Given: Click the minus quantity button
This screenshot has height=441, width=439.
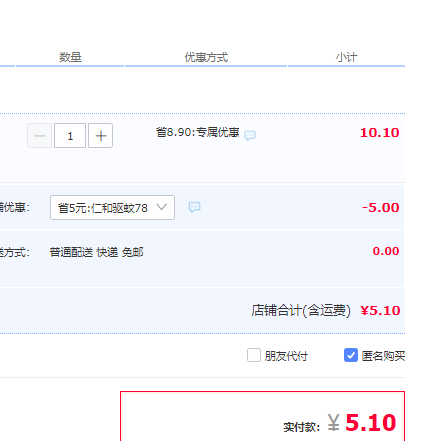Looking at the screenshot, I should tap(40, 136).
